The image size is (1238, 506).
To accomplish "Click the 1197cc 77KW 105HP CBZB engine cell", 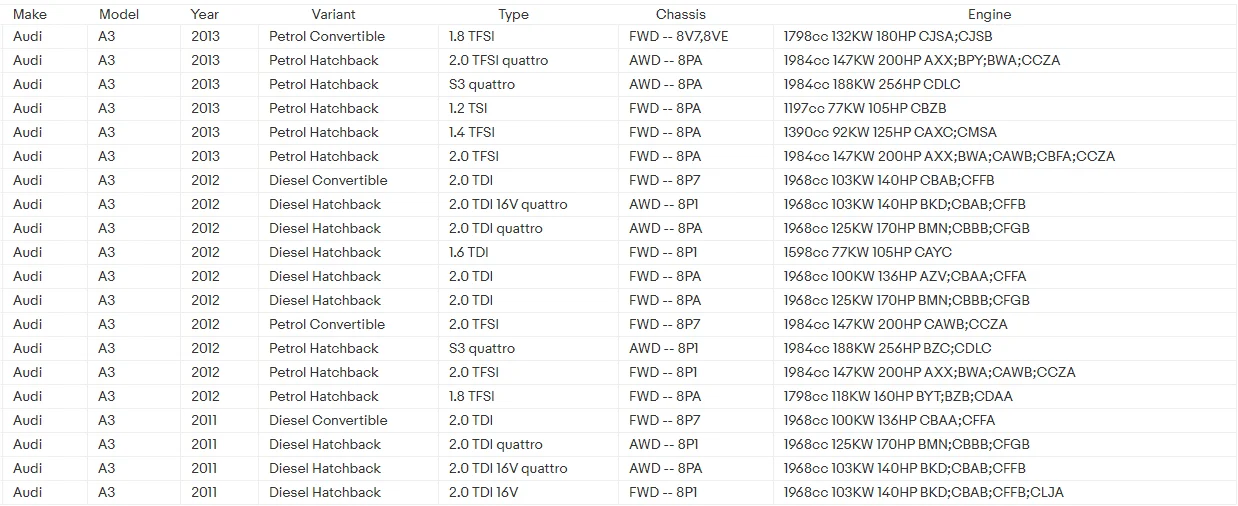I will tap(1005, 109).
